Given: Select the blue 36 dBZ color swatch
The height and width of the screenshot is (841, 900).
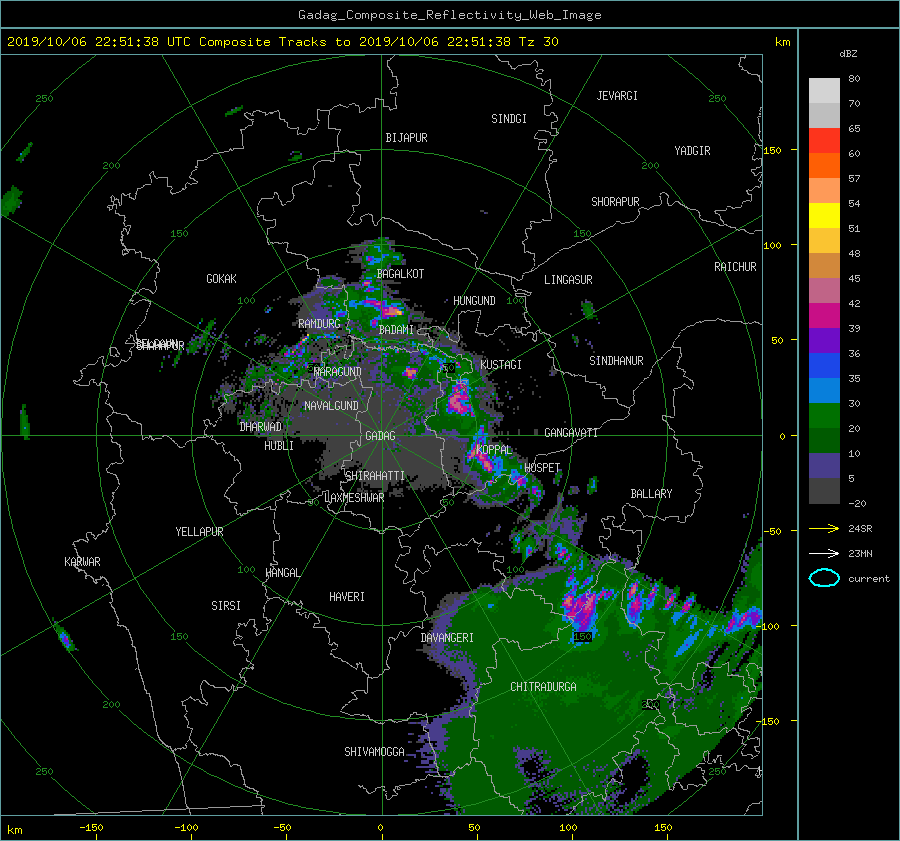Looking at the screenshot, I should click(824, 365).
